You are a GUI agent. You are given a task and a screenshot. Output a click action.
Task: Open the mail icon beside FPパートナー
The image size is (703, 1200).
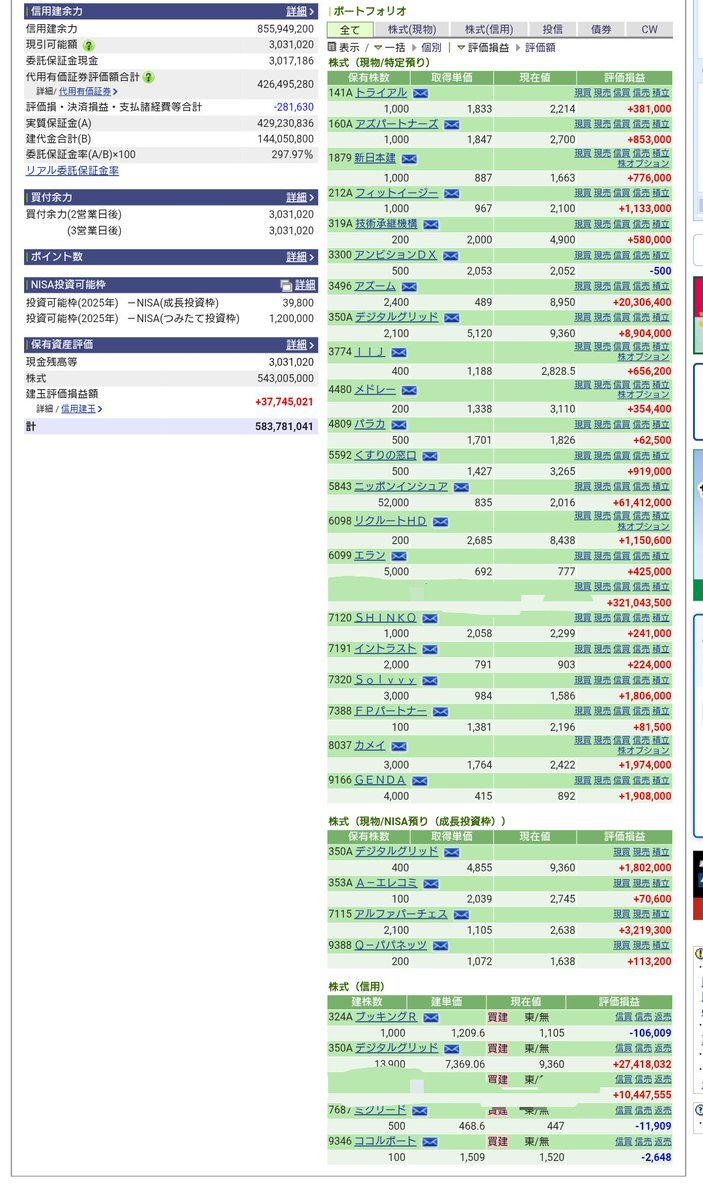(x=440, y=711)
